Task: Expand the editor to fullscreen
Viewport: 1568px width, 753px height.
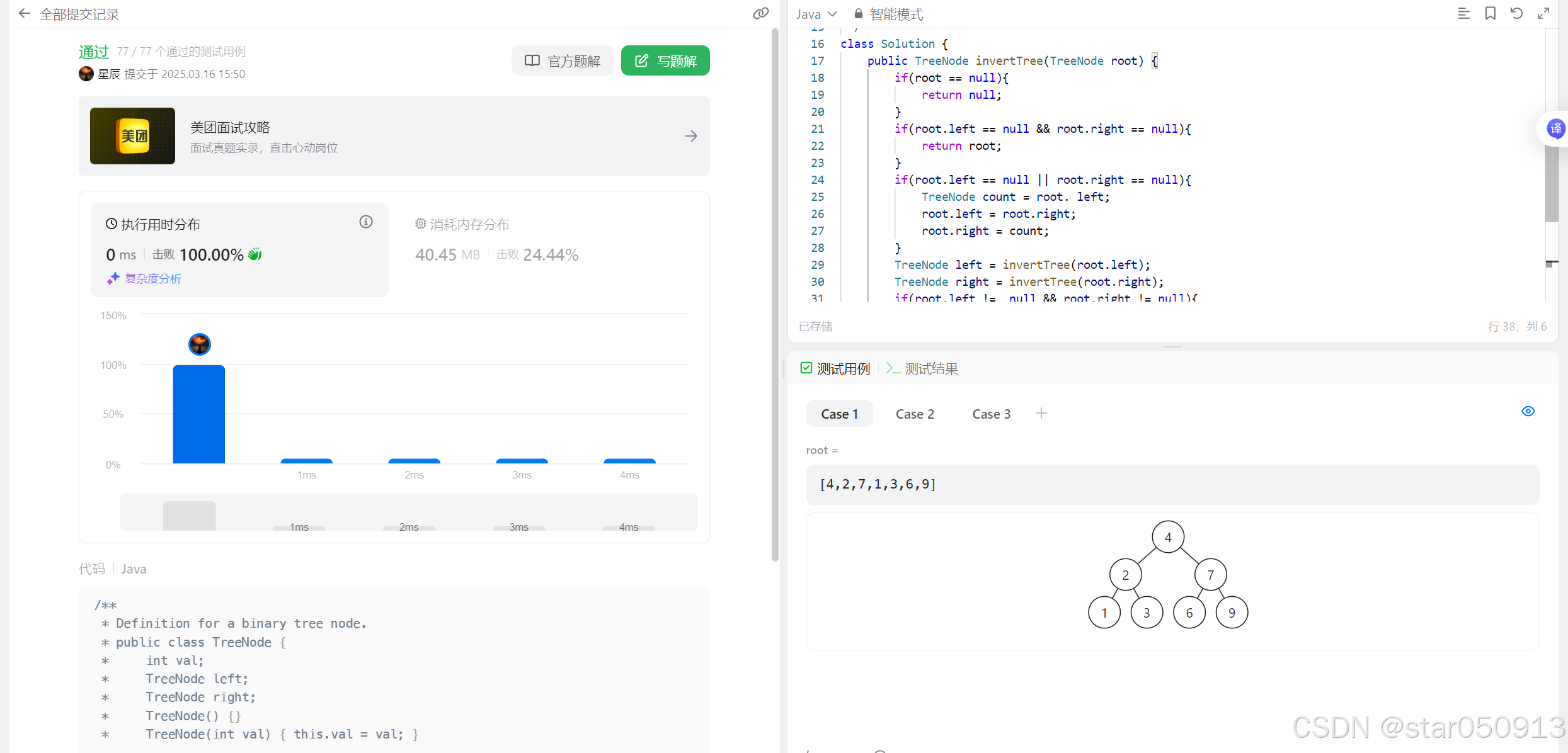Action: (1543, 14)
